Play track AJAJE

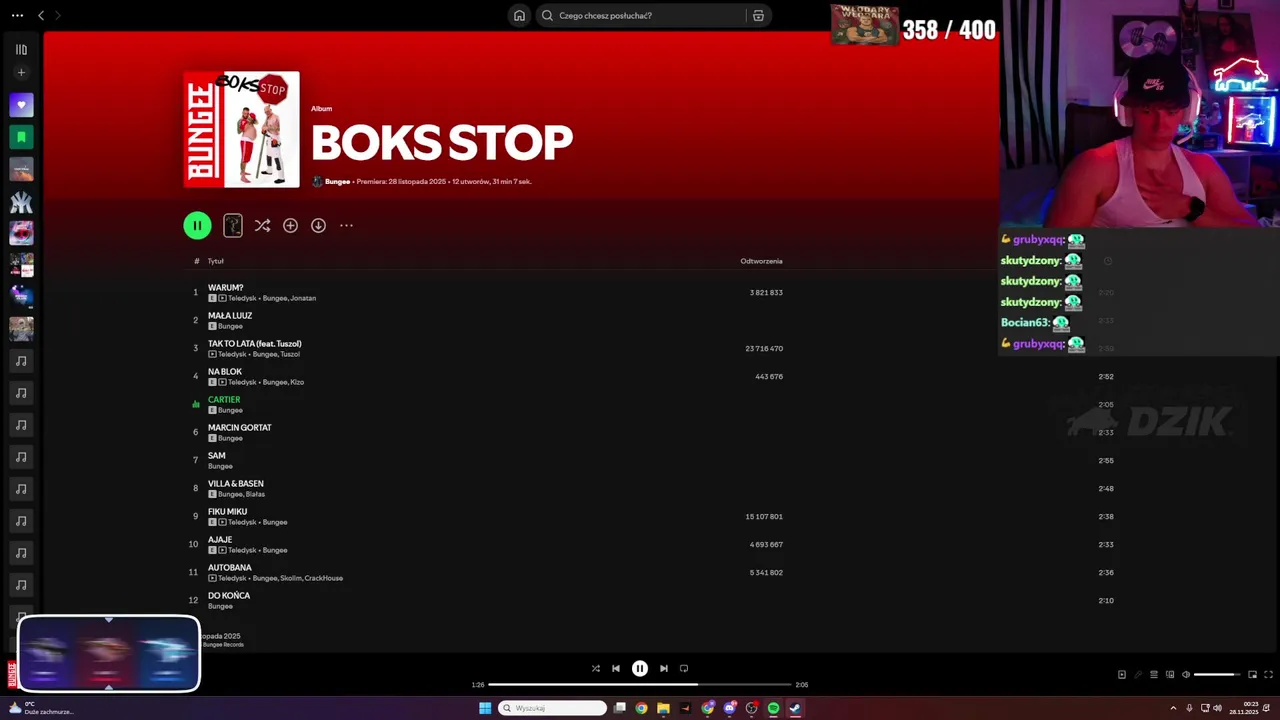(220, 540)
